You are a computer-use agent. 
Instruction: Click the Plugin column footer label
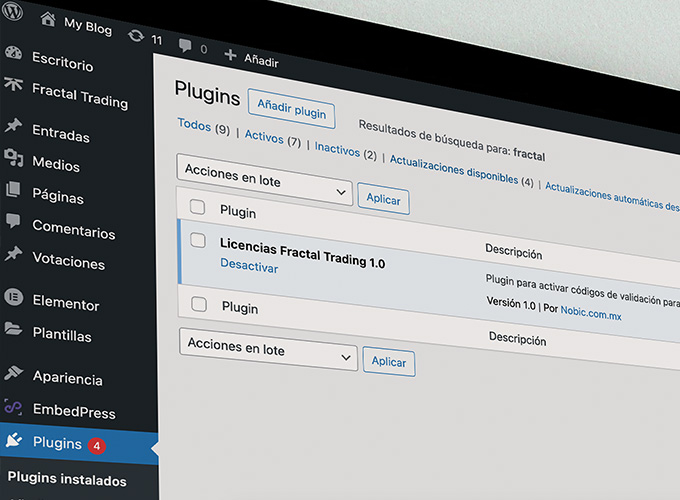(x=240, y=307)
